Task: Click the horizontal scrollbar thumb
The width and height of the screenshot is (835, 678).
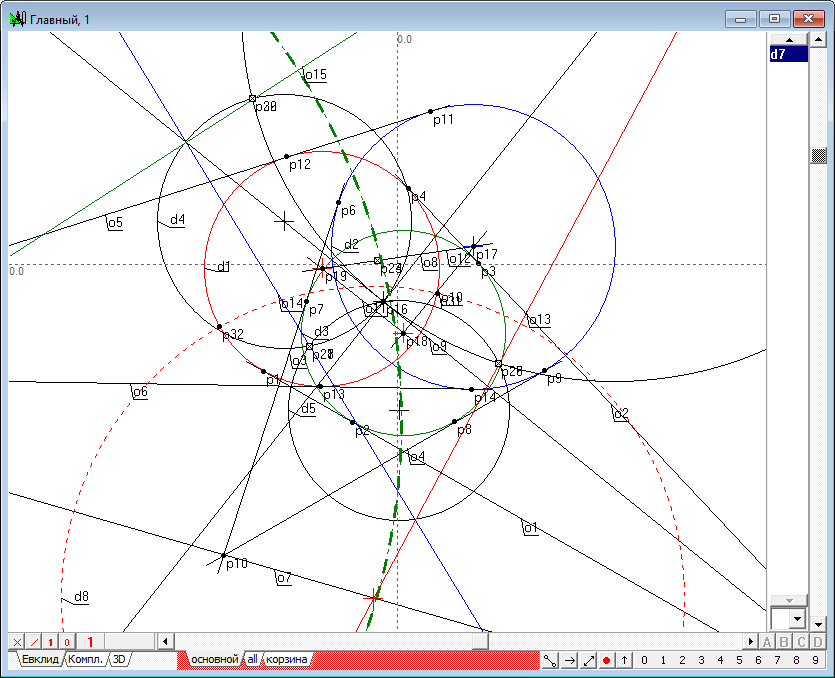Action: pyautogui.click(x=480, y=641)
